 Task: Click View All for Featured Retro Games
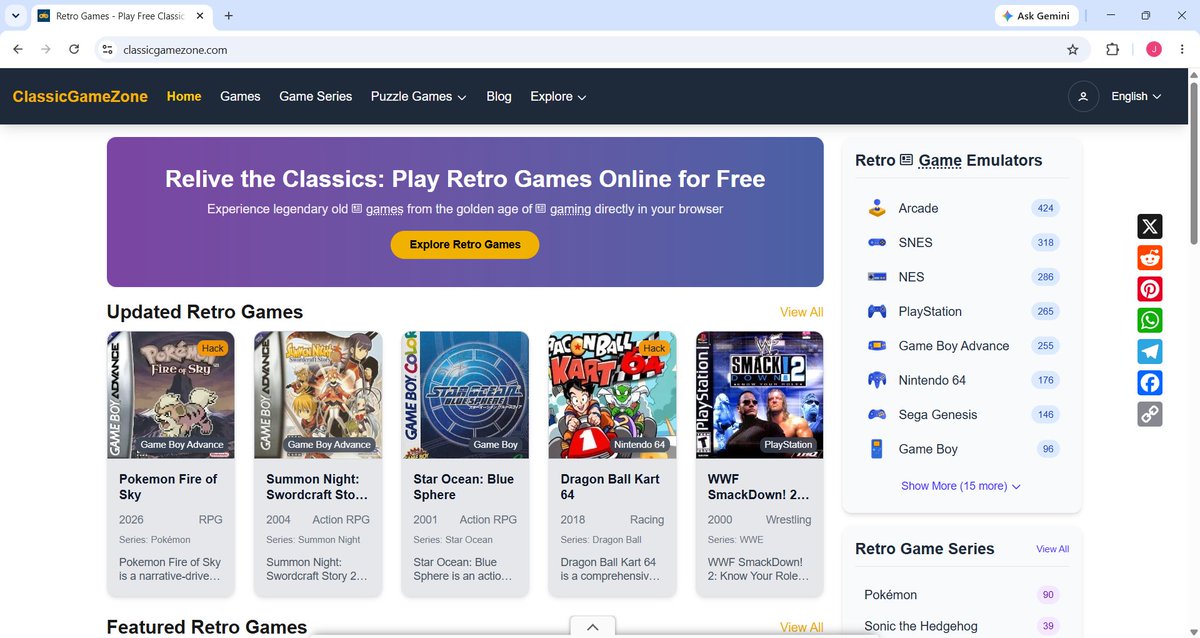point(801,627)
